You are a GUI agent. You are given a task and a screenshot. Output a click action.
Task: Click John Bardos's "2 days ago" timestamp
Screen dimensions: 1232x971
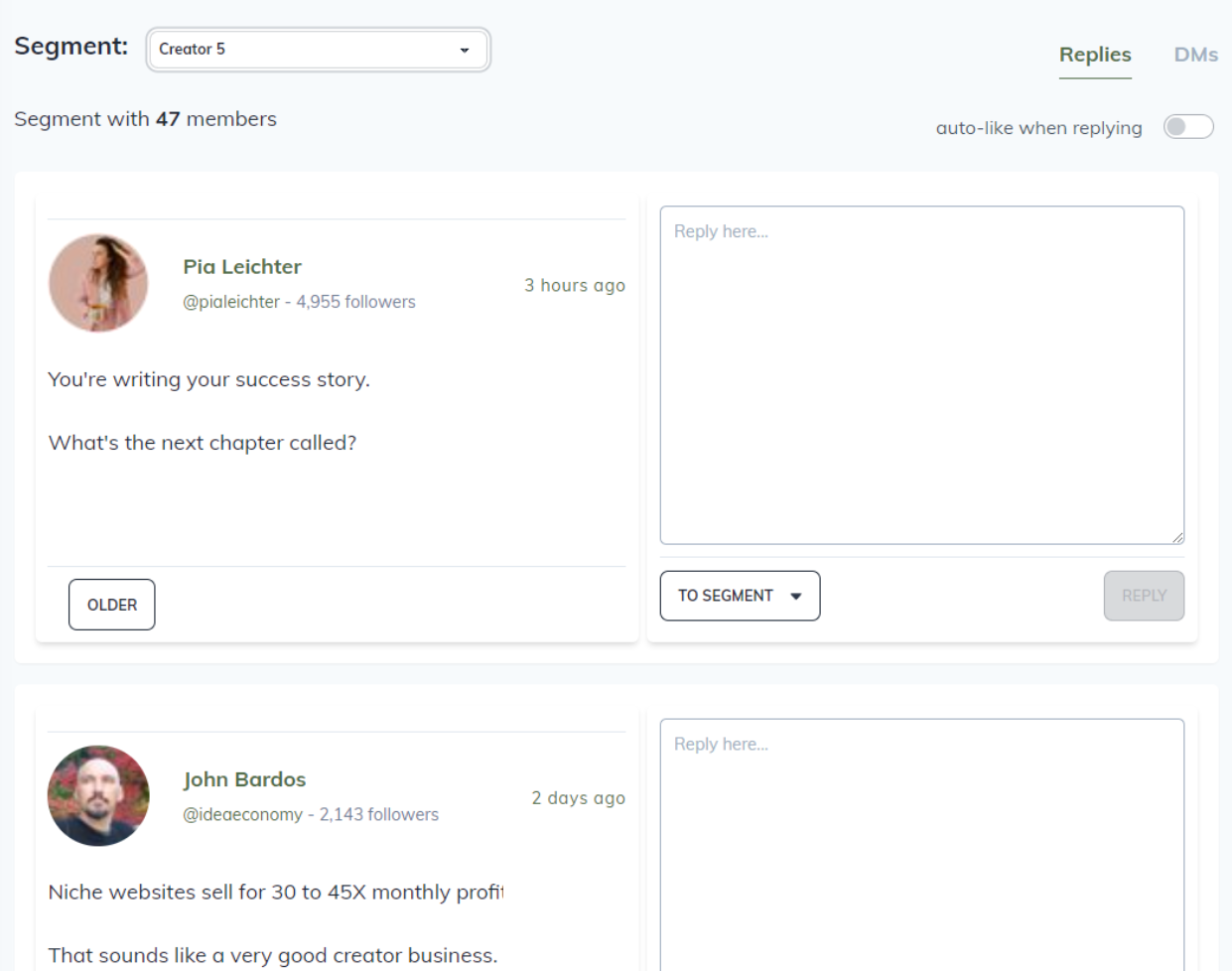578,798
